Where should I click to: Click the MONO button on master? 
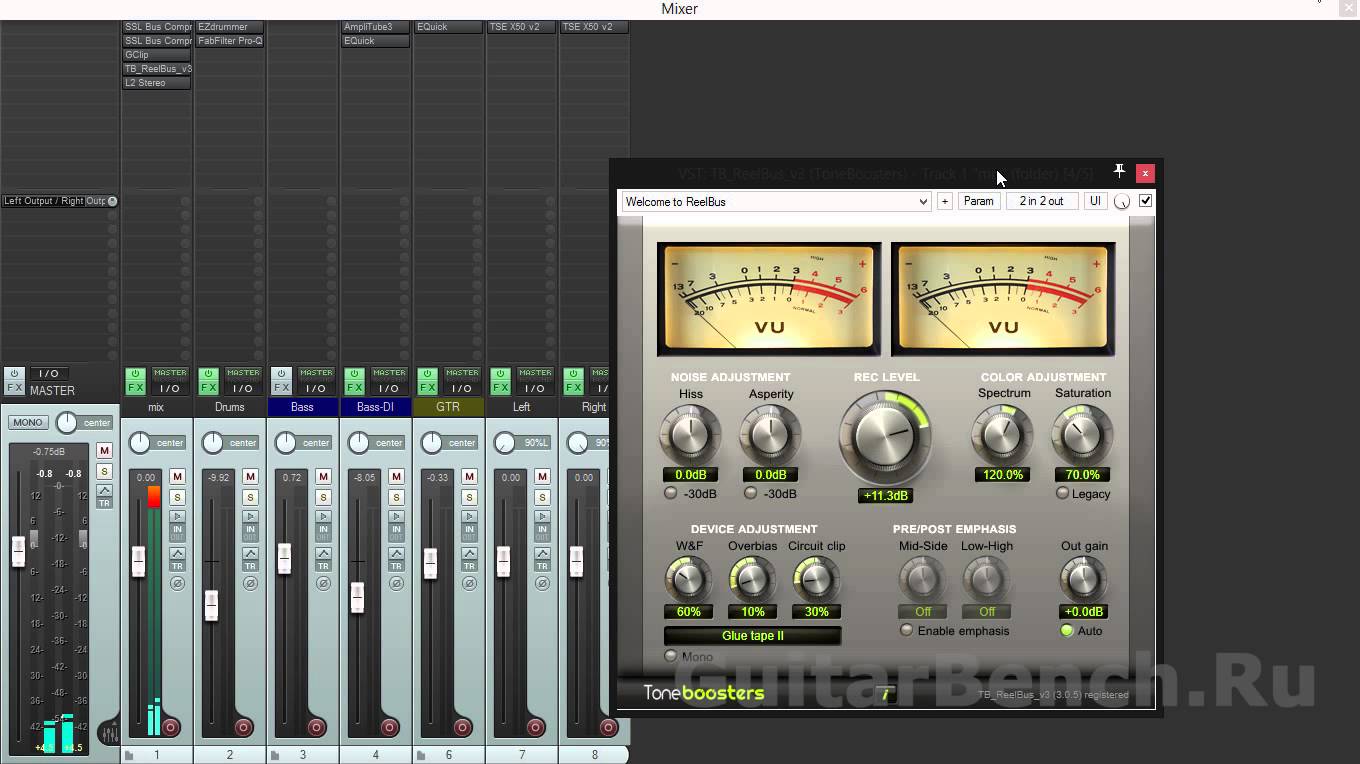tap(28, 422)
